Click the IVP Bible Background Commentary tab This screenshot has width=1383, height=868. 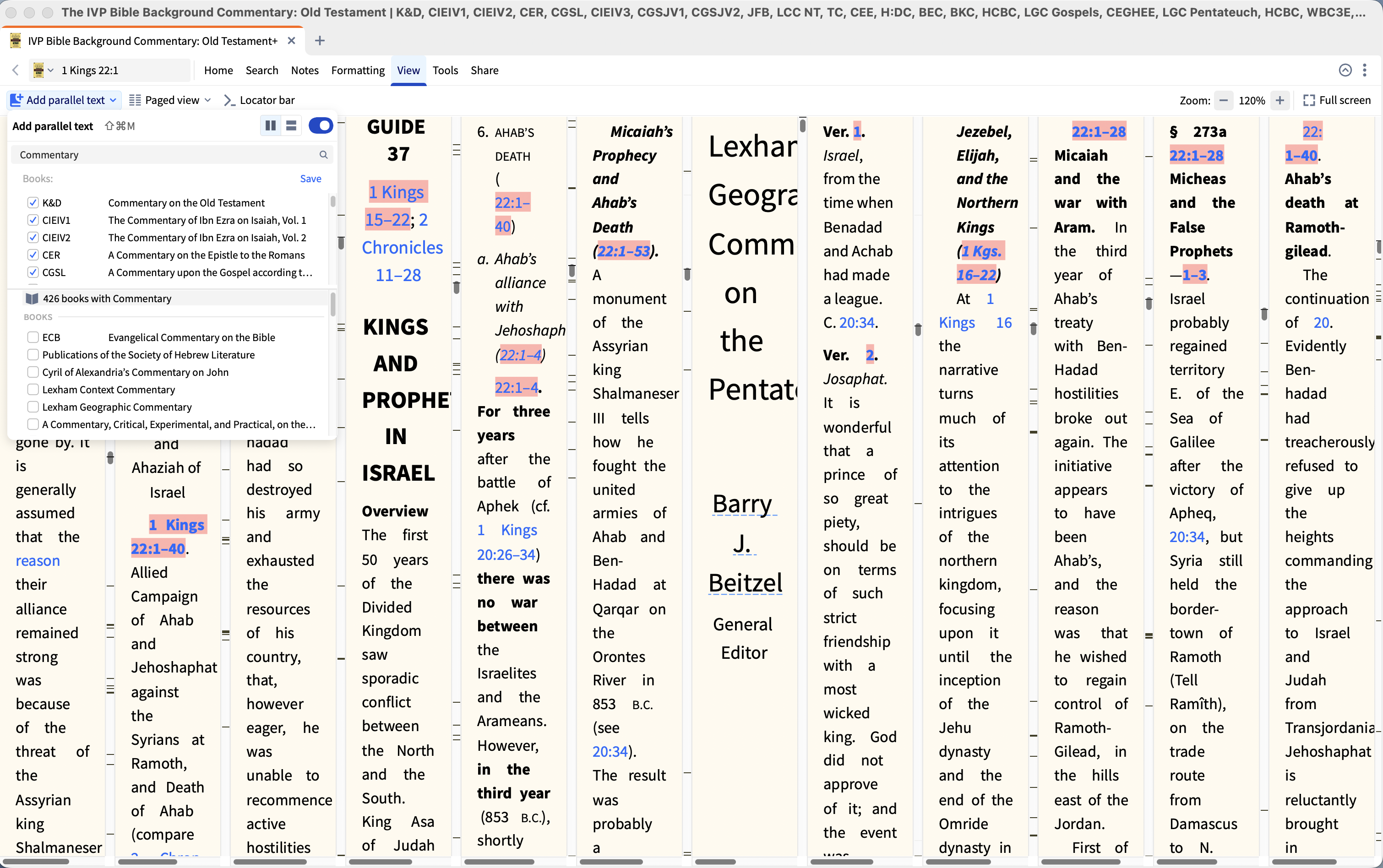(x=152, y=41)
